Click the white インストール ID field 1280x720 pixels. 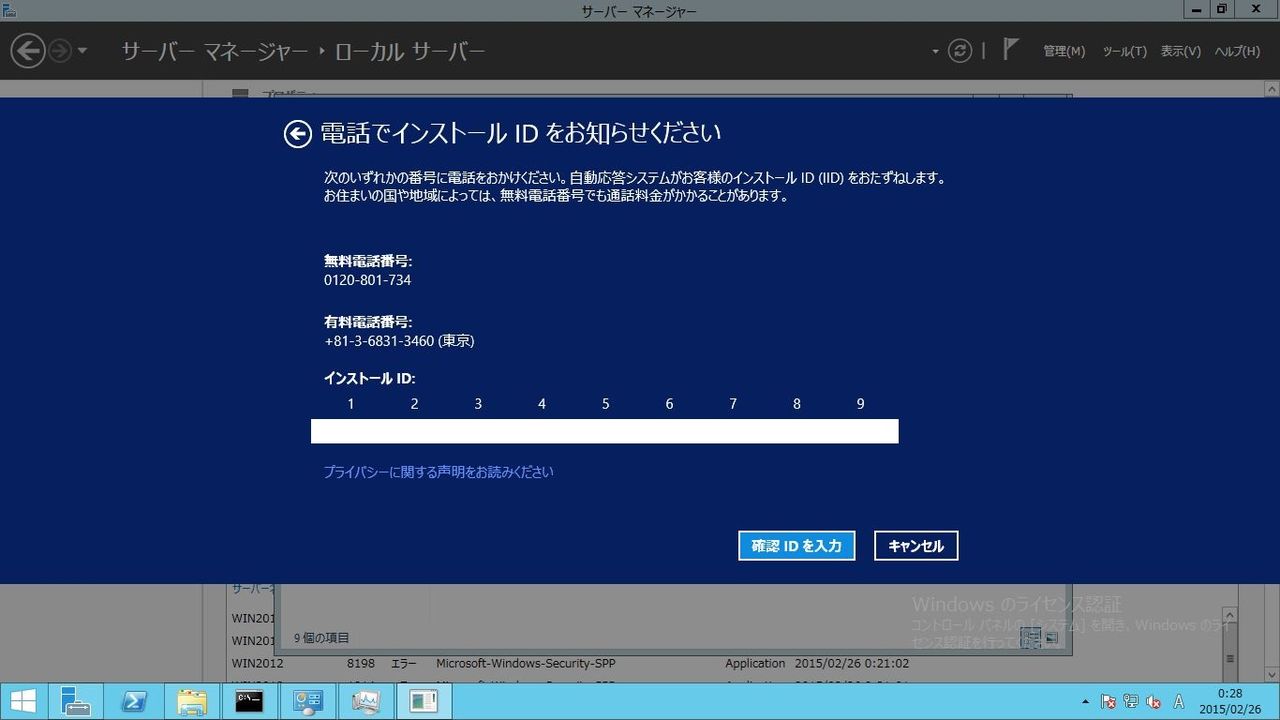point(604,431)
